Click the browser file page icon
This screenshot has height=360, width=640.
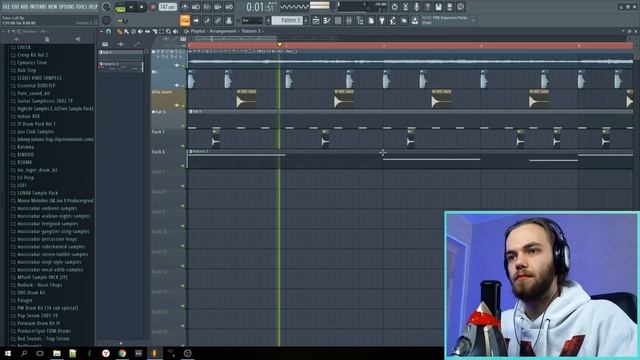pos(47,39)
